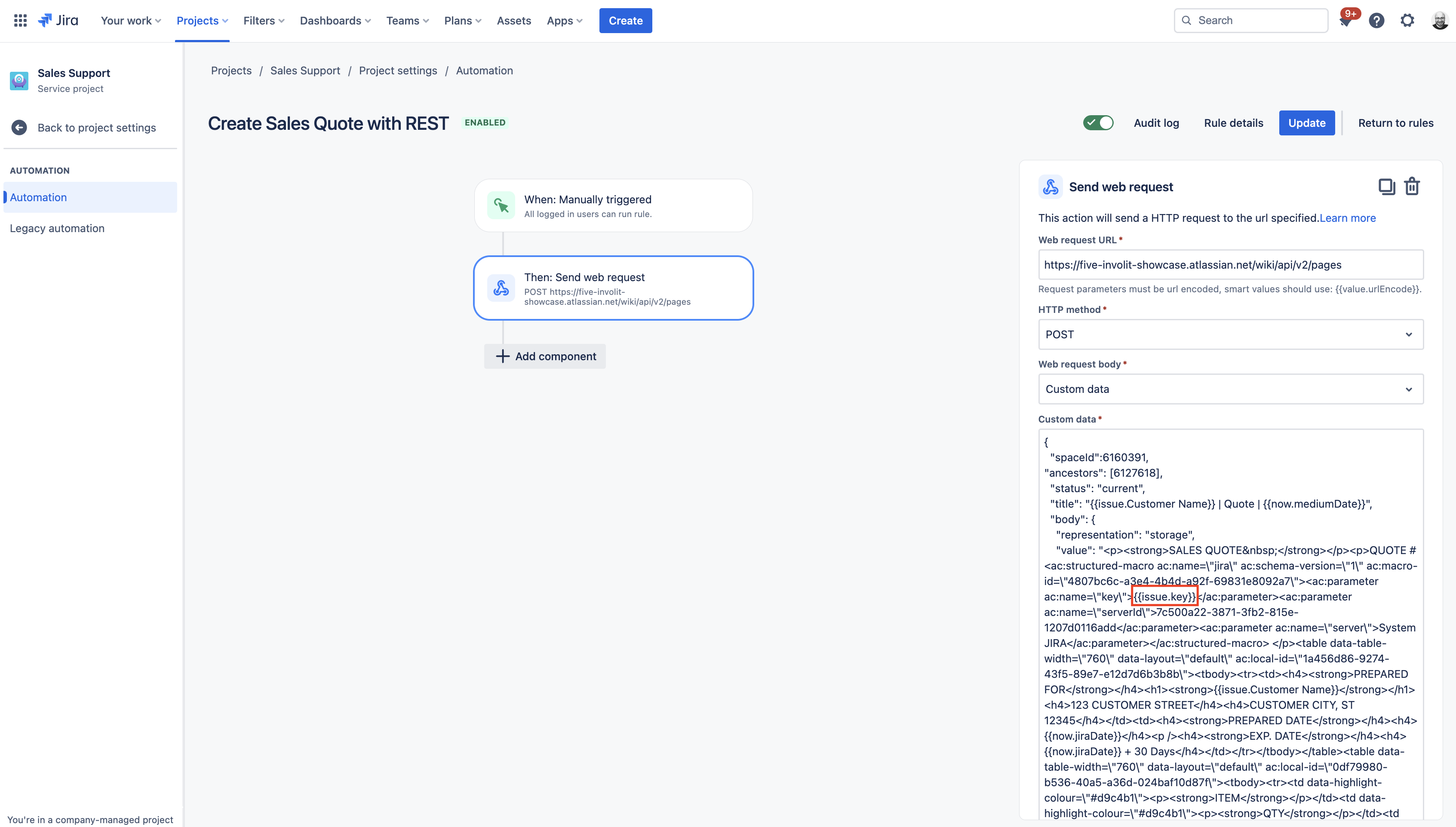Click in the Web request URL field

[x=1231, y=265]
